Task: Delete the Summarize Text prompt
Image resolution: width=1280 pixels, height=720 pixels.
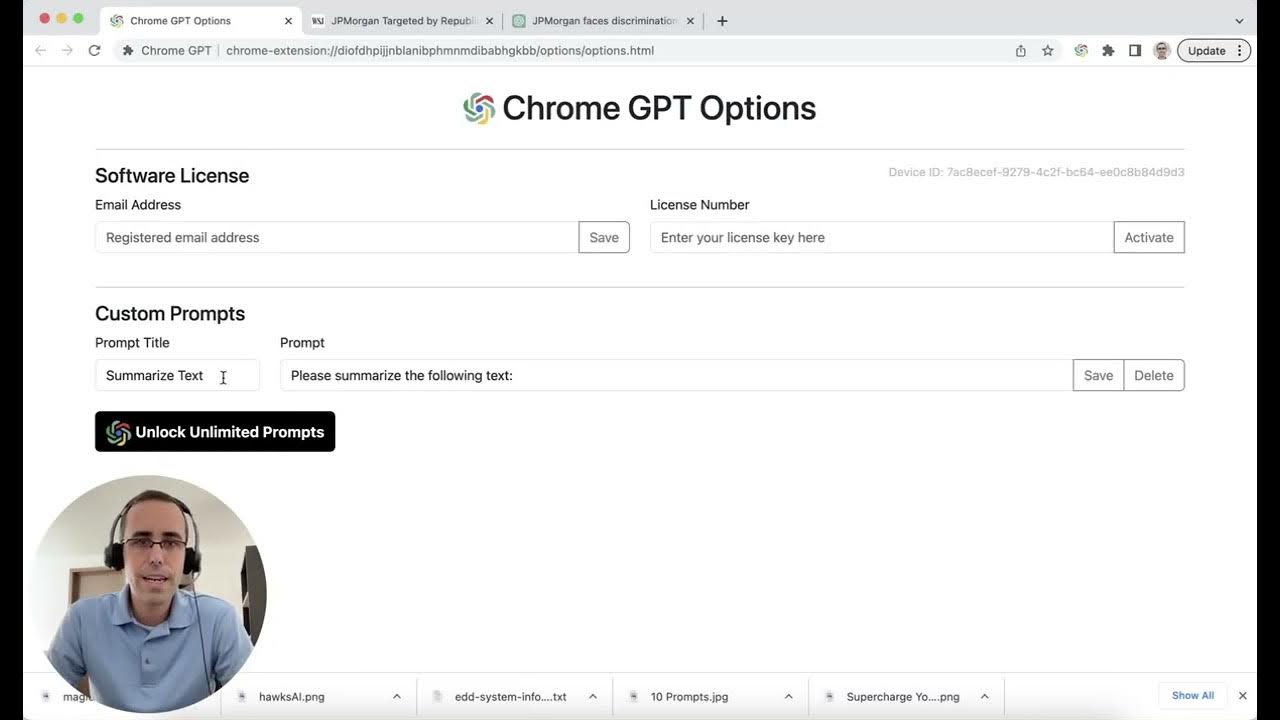Action: (x=1154, y=375)
